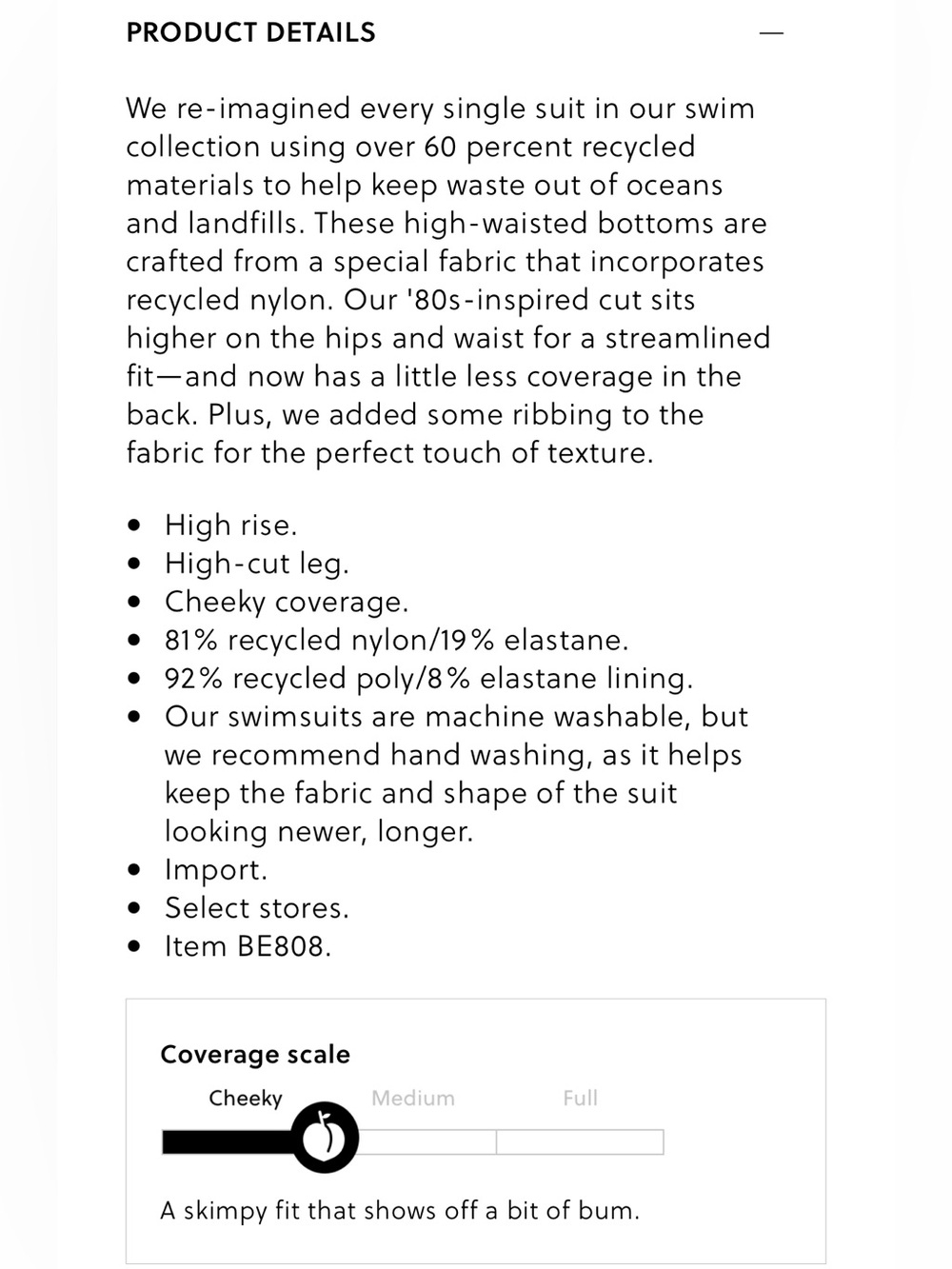Image resolution: width=952 pixels, height=1269 pixels.
Task: Click the machine washable care instructions bullet
Action: (x=457, y=773)
